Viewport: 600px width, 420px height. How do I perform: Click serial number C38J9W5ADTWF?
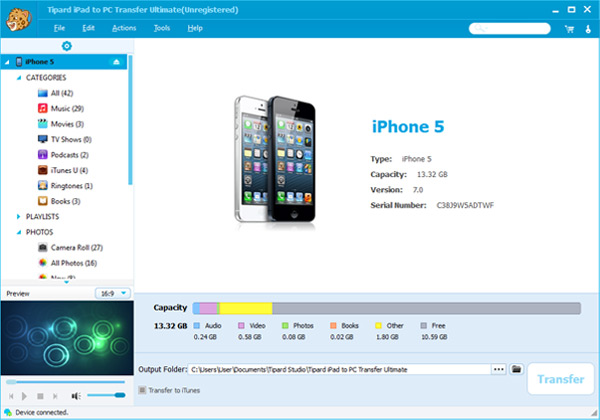click(465, 205)
